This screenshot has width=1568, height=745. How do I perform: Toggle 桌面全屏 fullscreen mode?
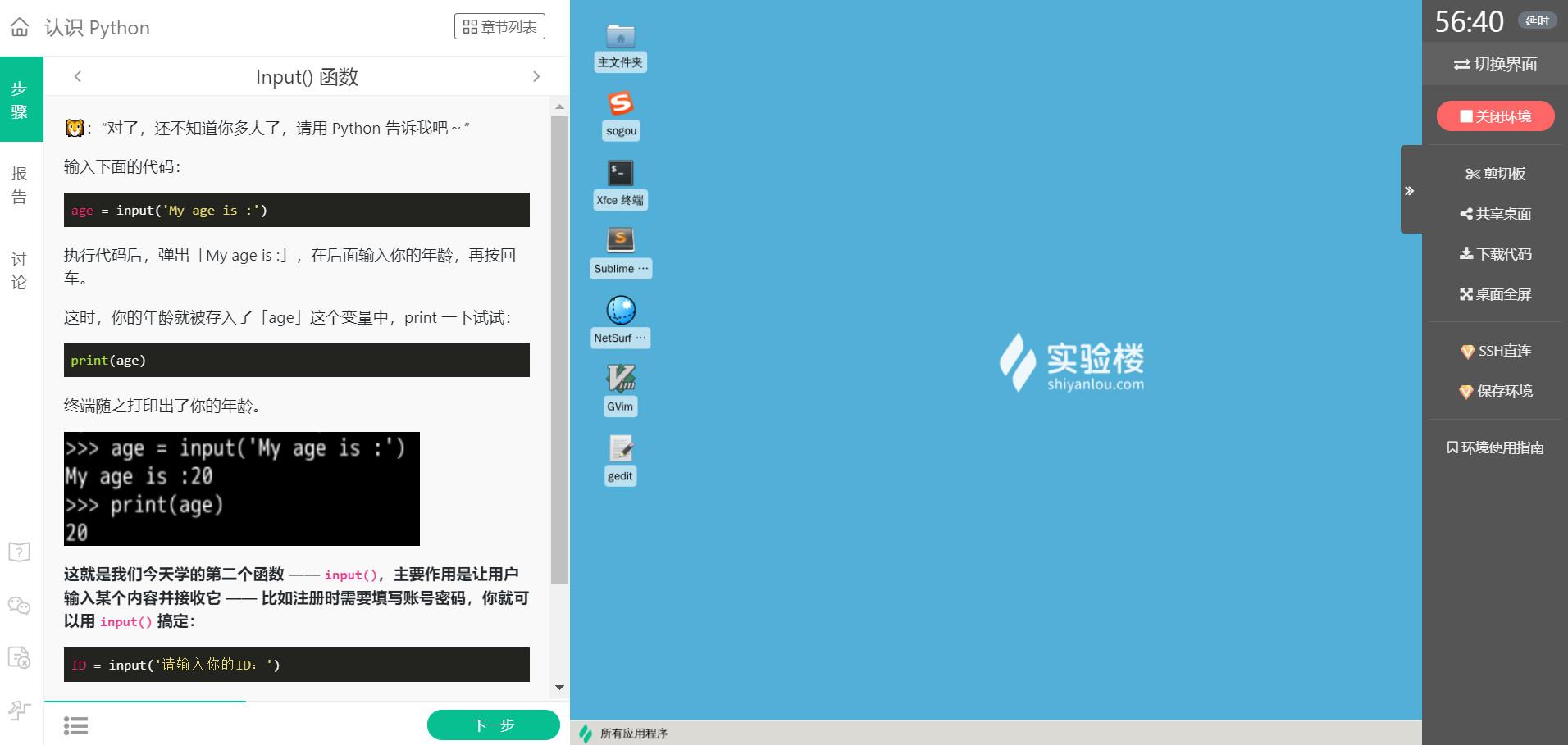click(1495, 294)
